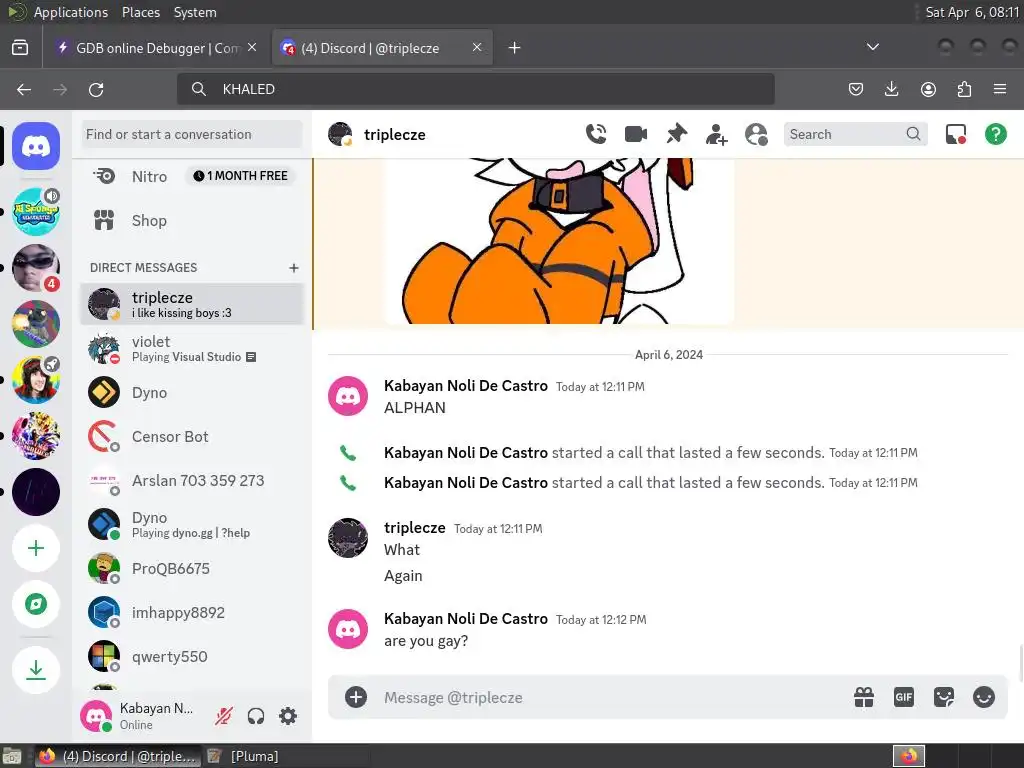Screen dimensions: 1024x768
Task: Open Firefox account menu
Action: [x=928, y=89]
